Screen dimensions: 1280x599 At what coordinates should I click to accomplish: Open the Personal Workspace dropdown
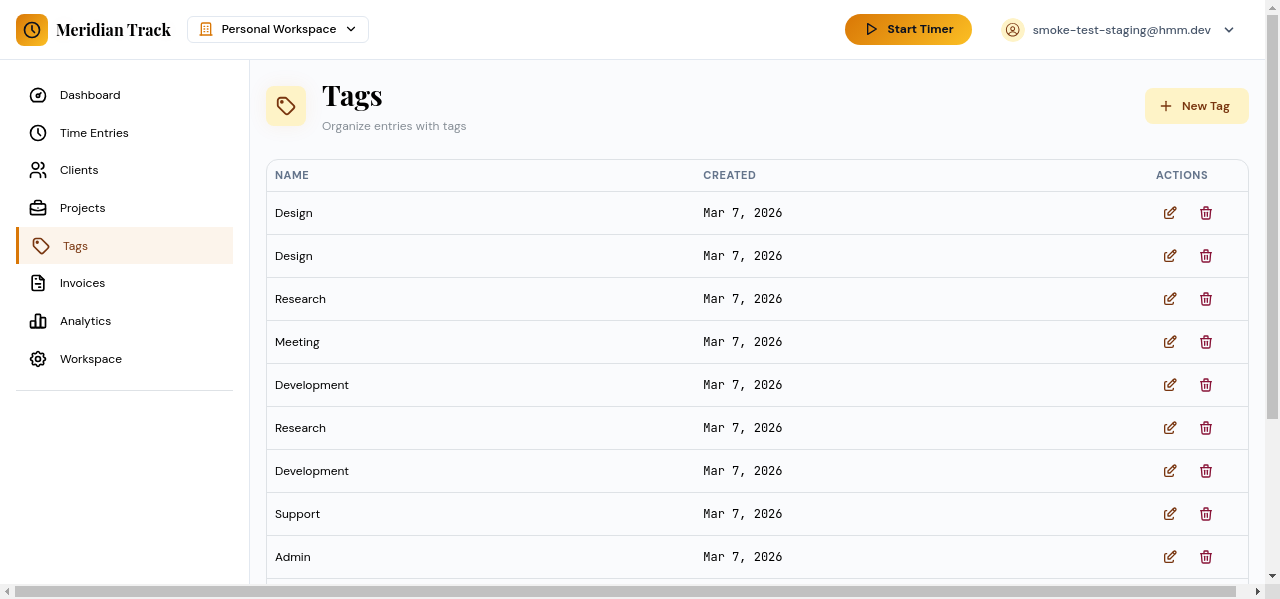(278, 30)
